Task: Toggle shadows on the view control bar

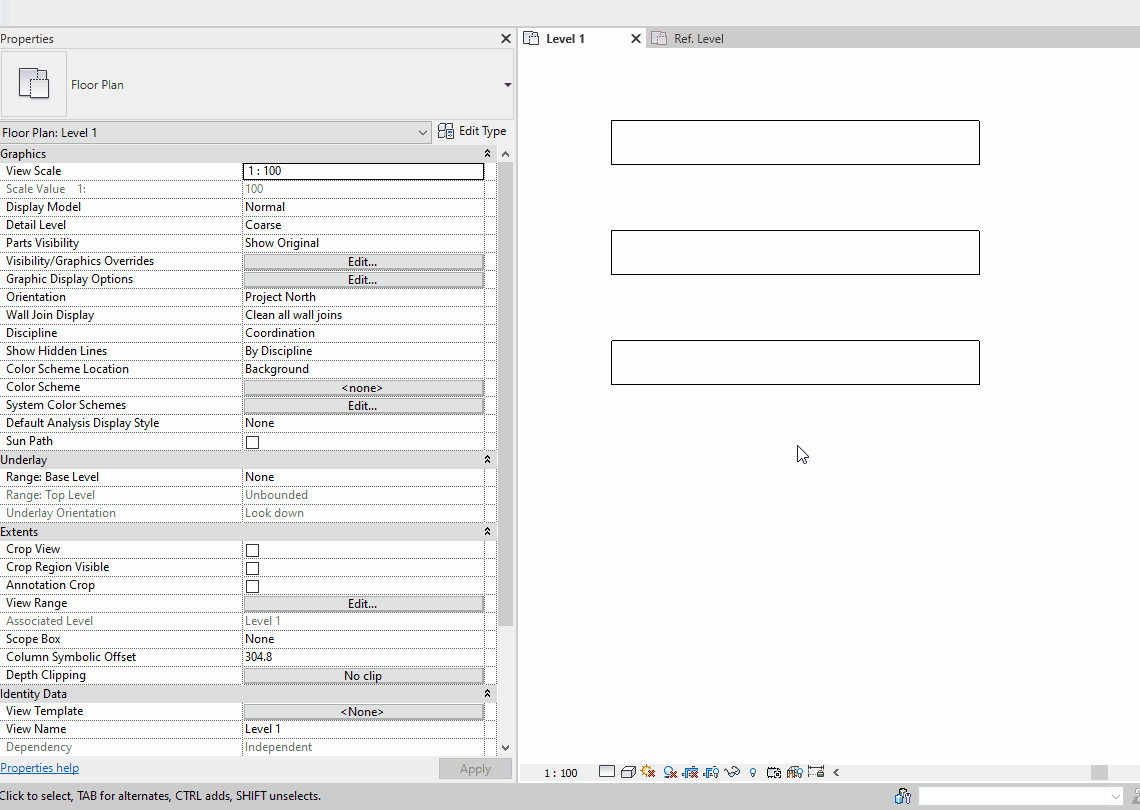Action: pos(670,772)
